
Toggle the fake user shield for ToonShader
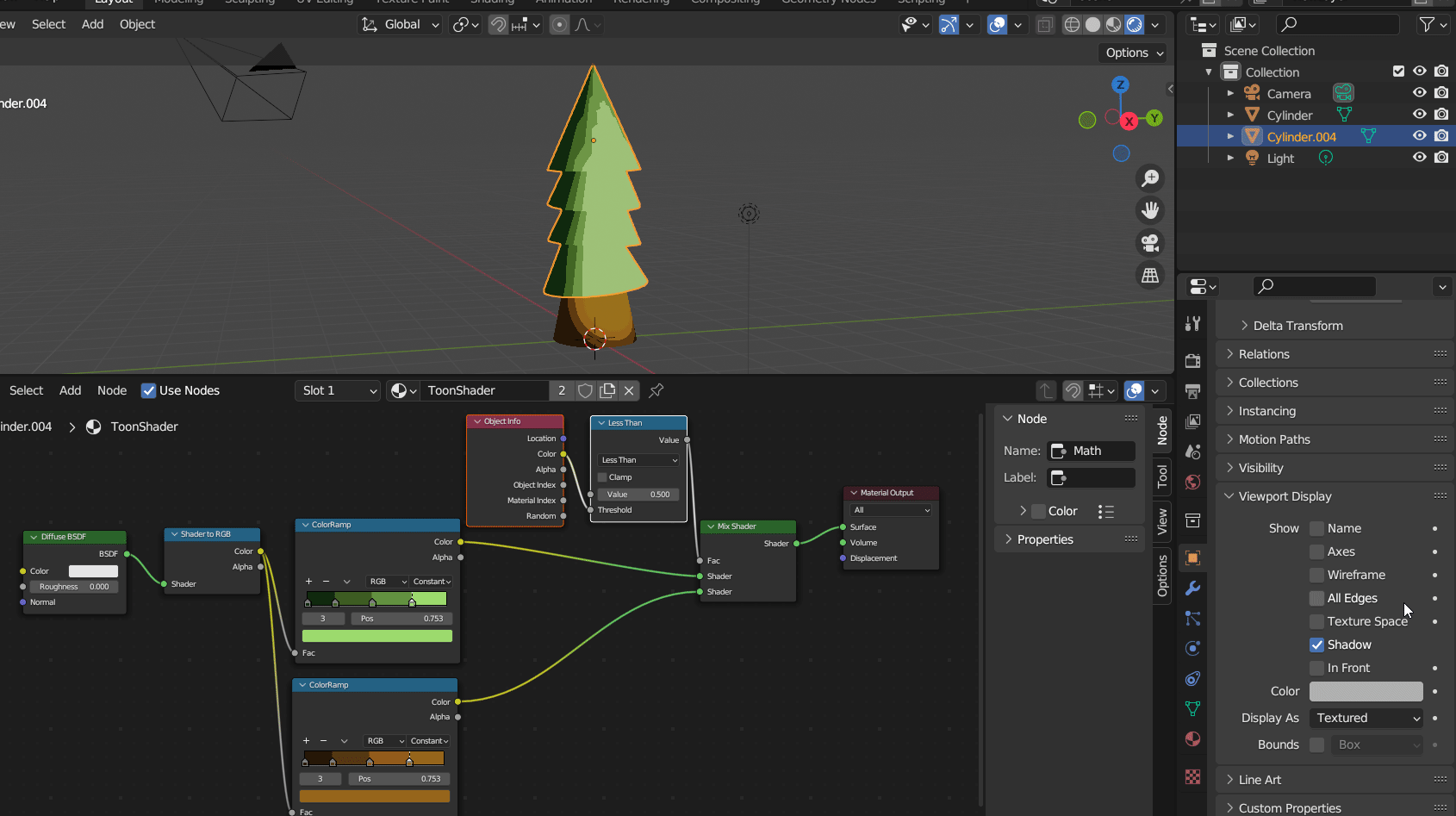point(585,390)
